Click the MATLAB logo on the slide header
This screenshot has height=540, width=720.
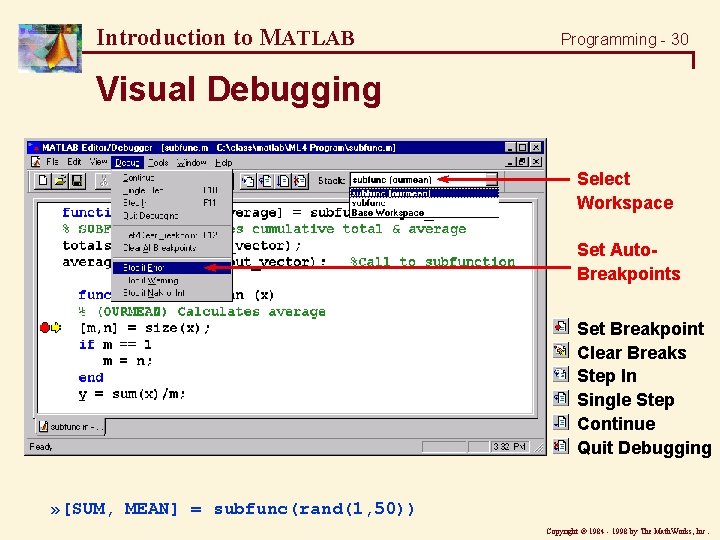(50, 48)
